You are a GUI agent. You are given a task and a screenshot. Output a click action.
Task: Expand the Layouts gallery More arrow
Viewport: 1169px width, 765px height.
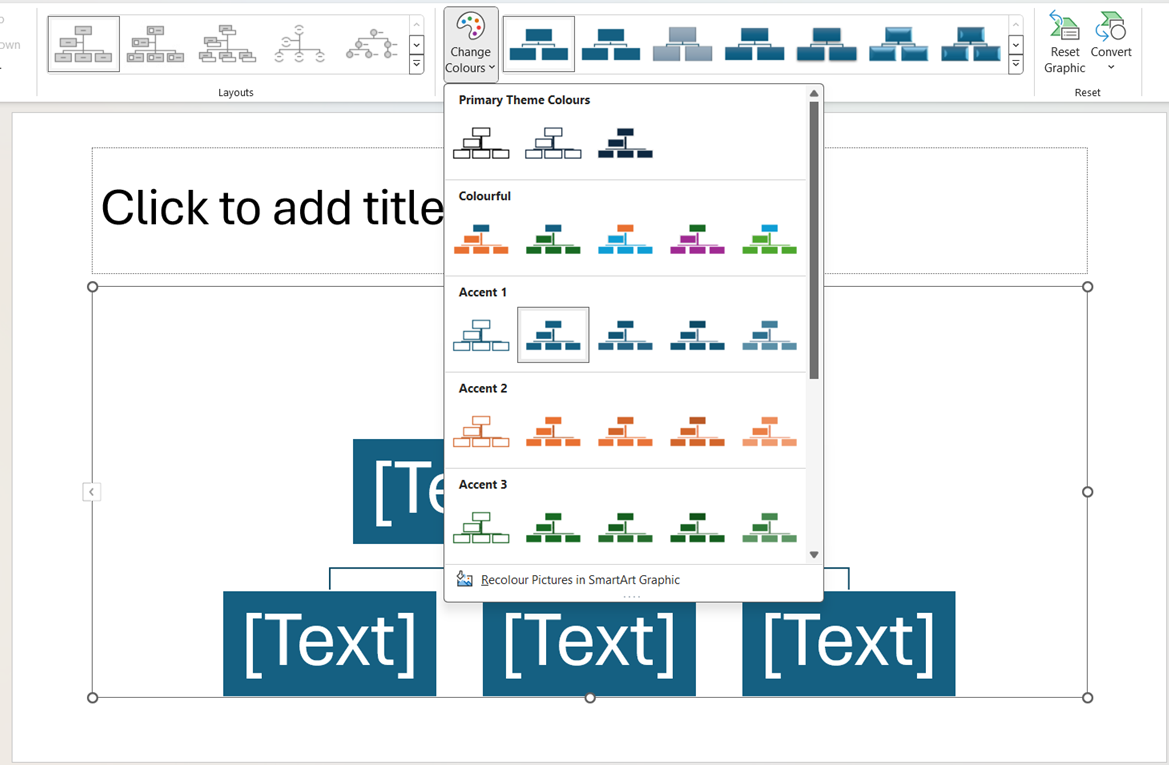click(x=417, y=65)
